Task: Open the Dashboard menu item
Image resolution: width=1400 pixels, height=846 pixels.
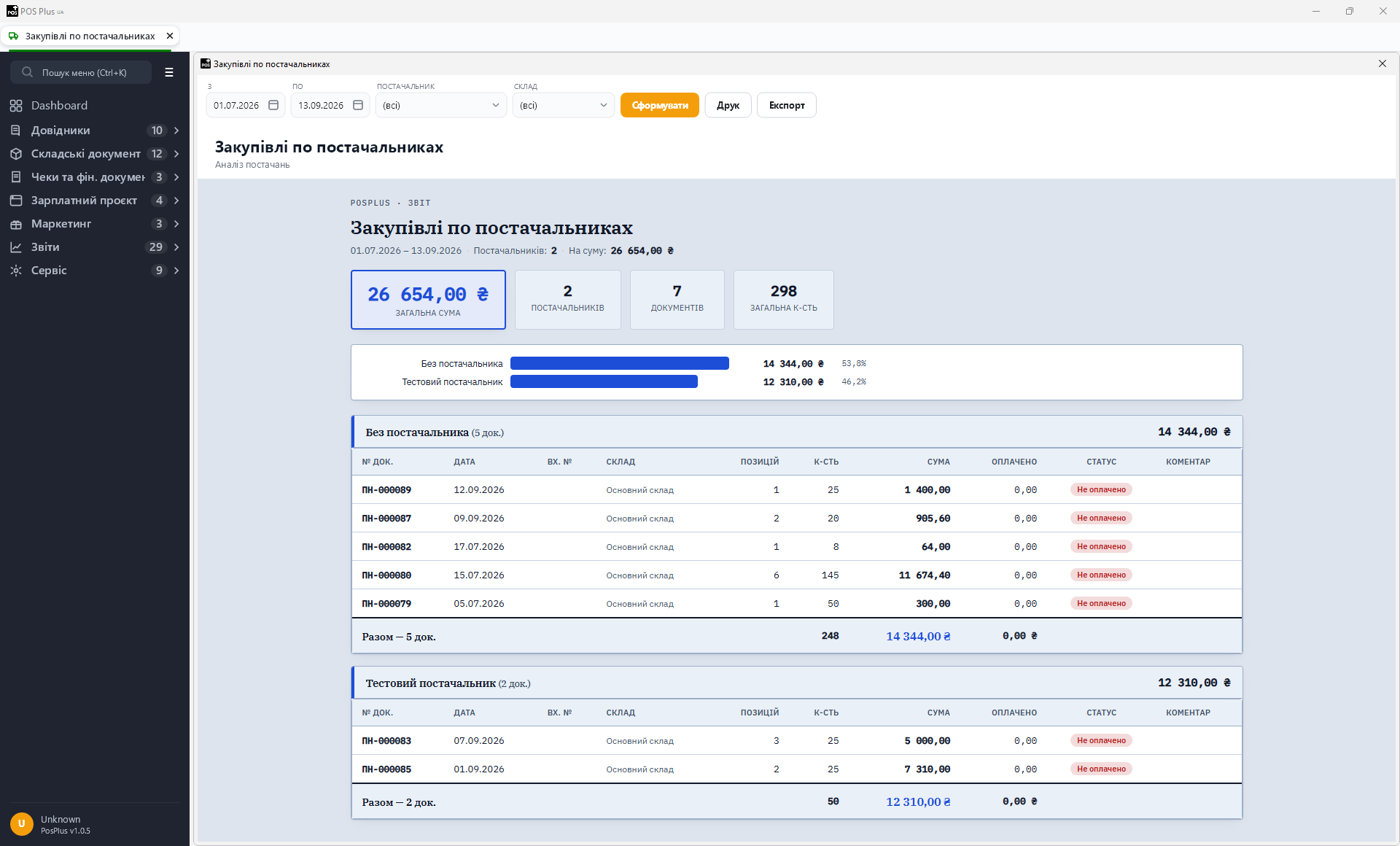Action: pyautogui.click(x=95, y=106)
